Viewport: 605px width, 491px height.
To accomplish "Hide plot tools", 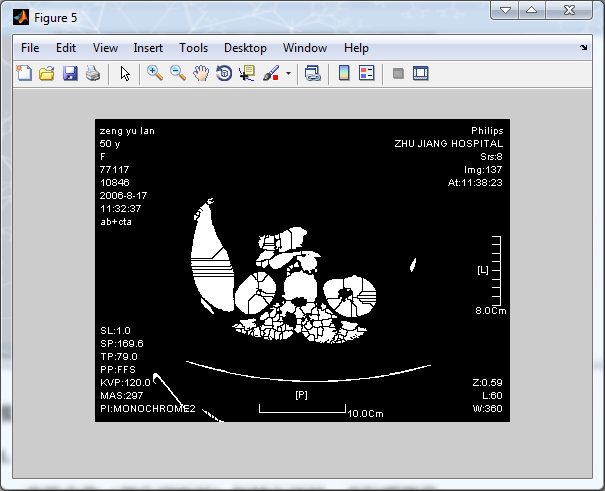I will [397, 73].
